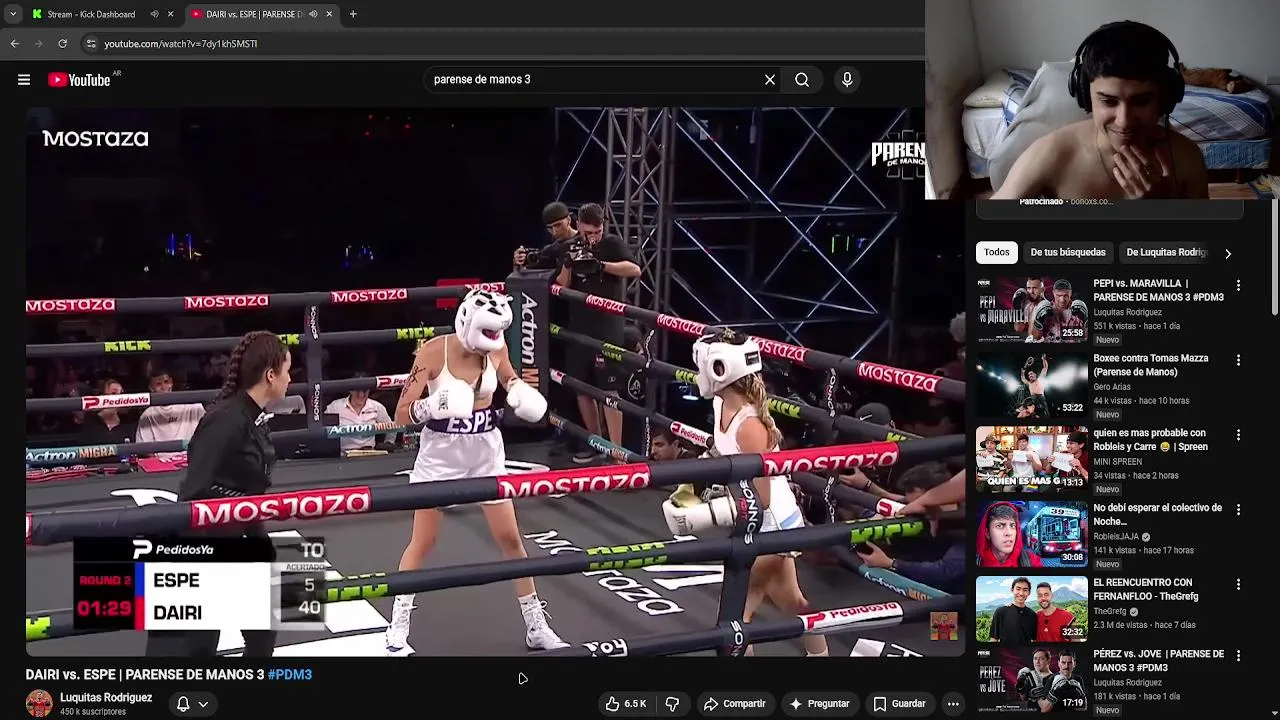This screenshot has width=1280, height=720.
Task: Open the YouTube guide hamburger menu
Action: point(24,80)
